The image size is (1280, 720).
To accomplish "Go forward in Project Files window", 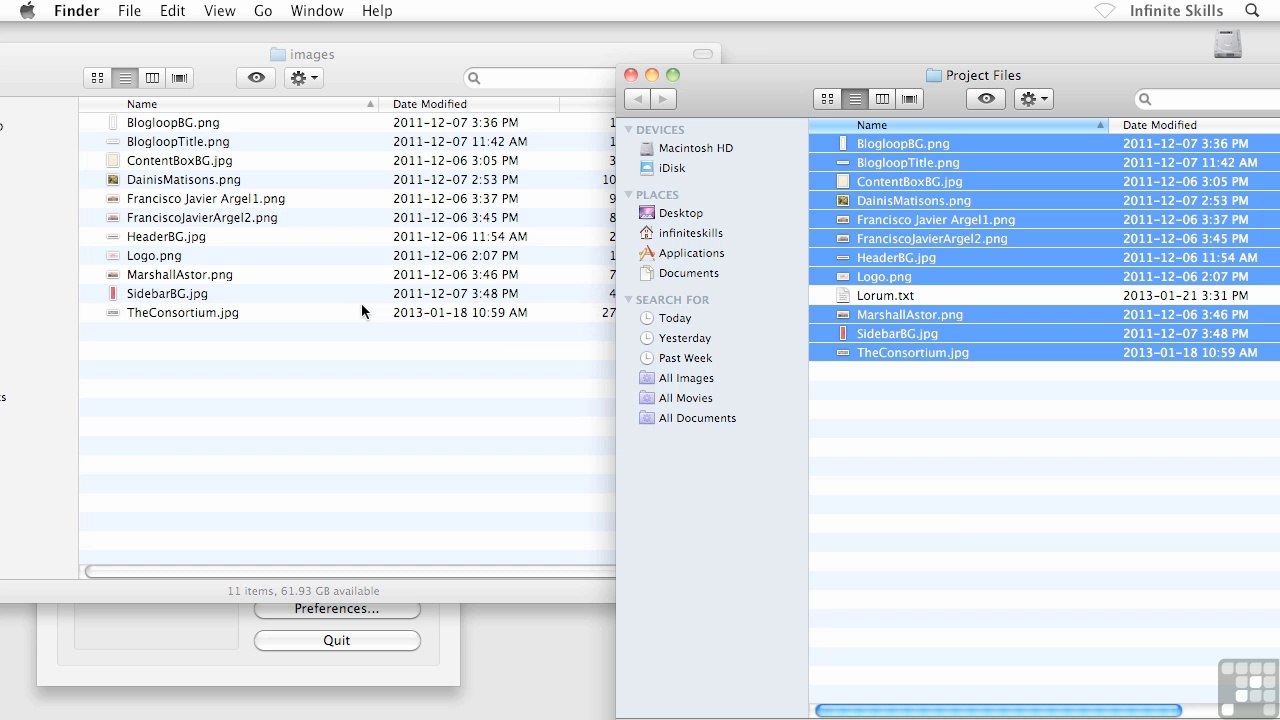I will coord(664,99).
